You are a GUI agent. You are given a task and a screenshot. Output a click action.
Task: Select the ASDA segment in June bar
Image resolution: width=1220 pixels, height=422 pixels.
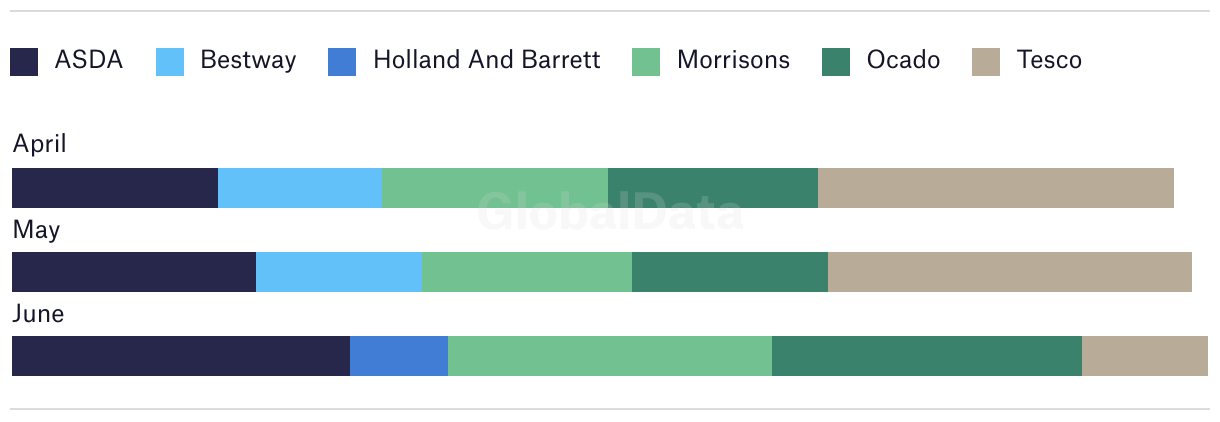pos(181,356)
